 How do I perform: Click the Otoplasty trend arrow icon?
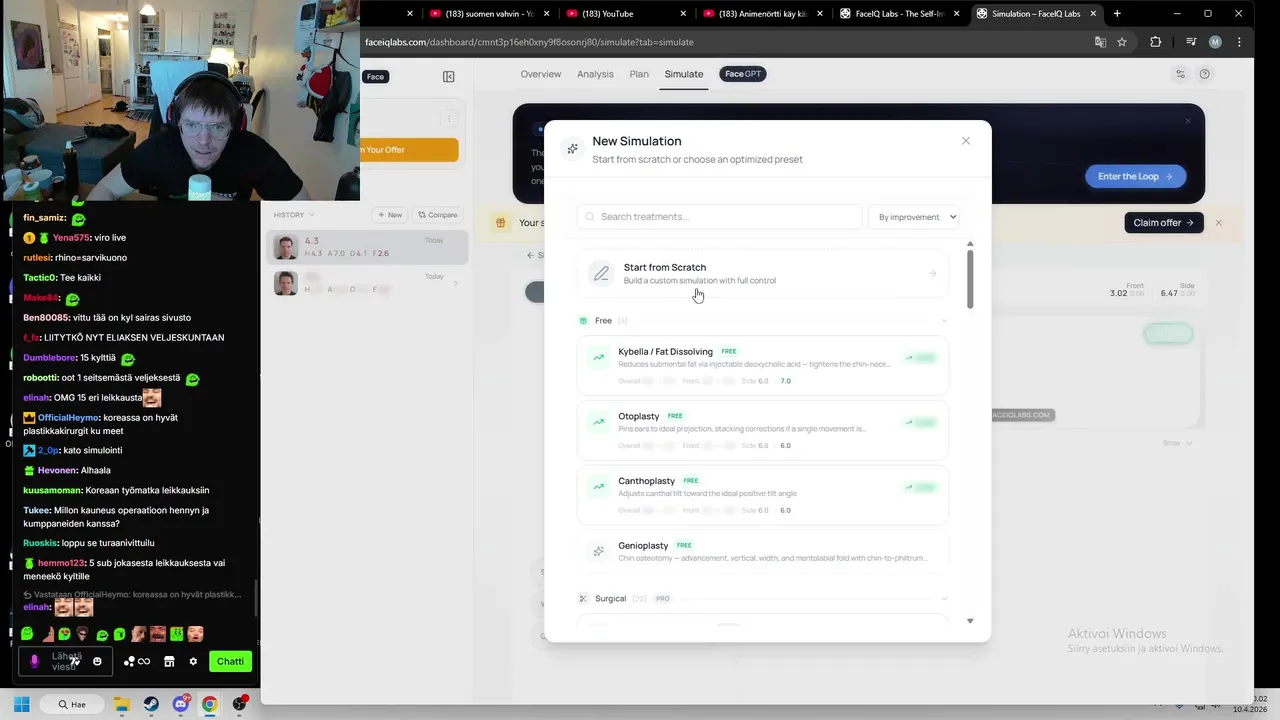[598, 422]
